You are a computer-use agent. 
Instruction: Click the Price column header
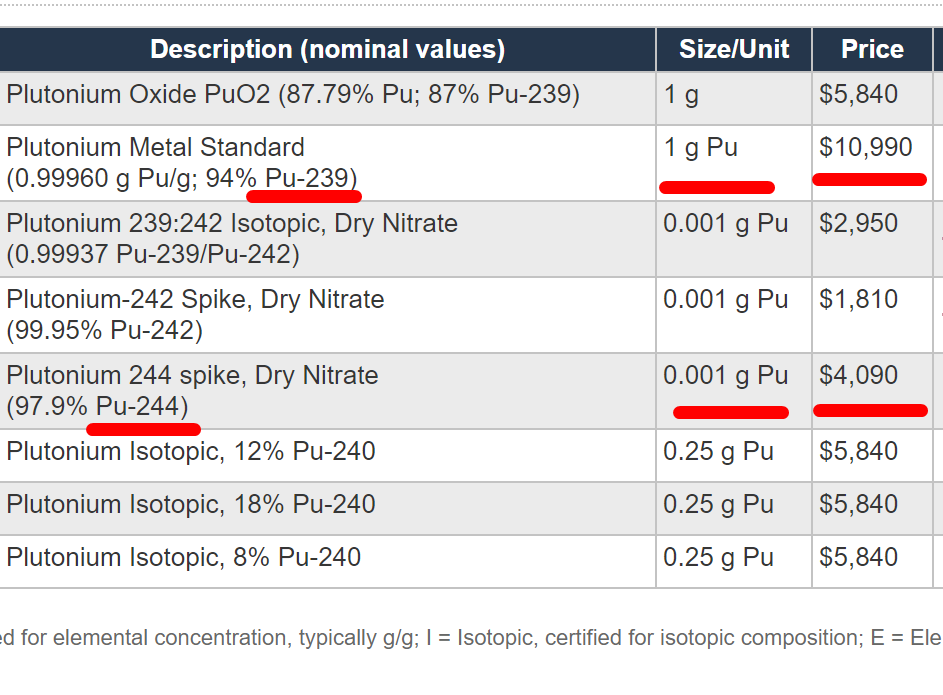click(x=872, y=49)
